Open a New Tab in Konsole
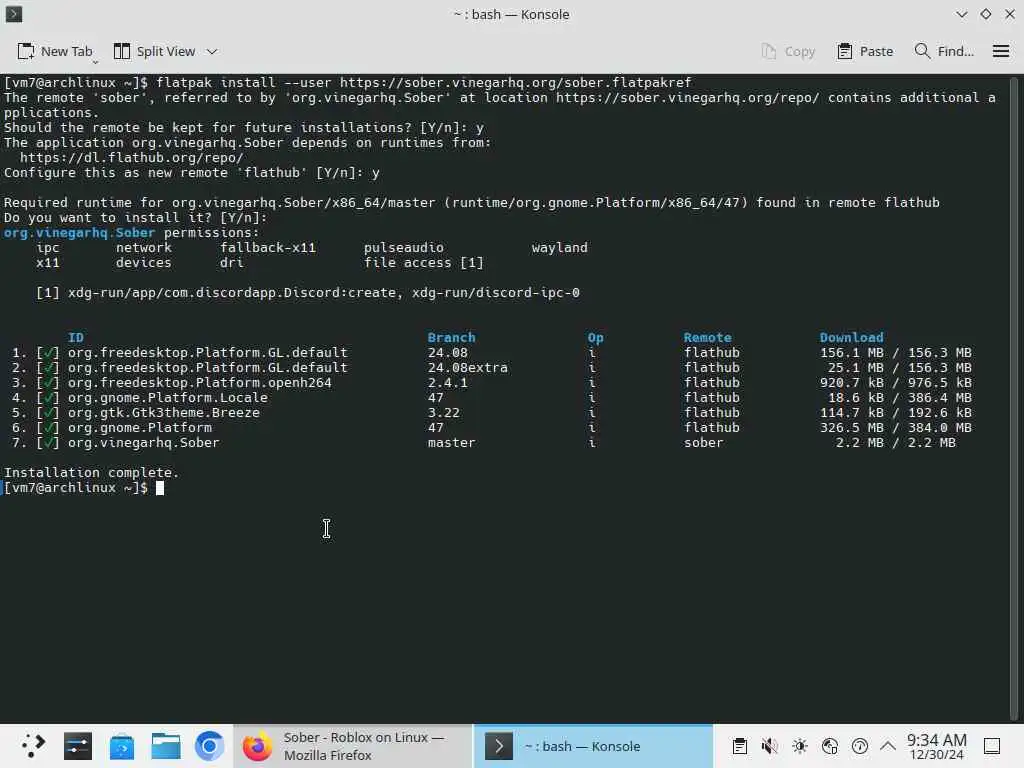This screenshot has height=768, width=1024. [x=54, y=52]
